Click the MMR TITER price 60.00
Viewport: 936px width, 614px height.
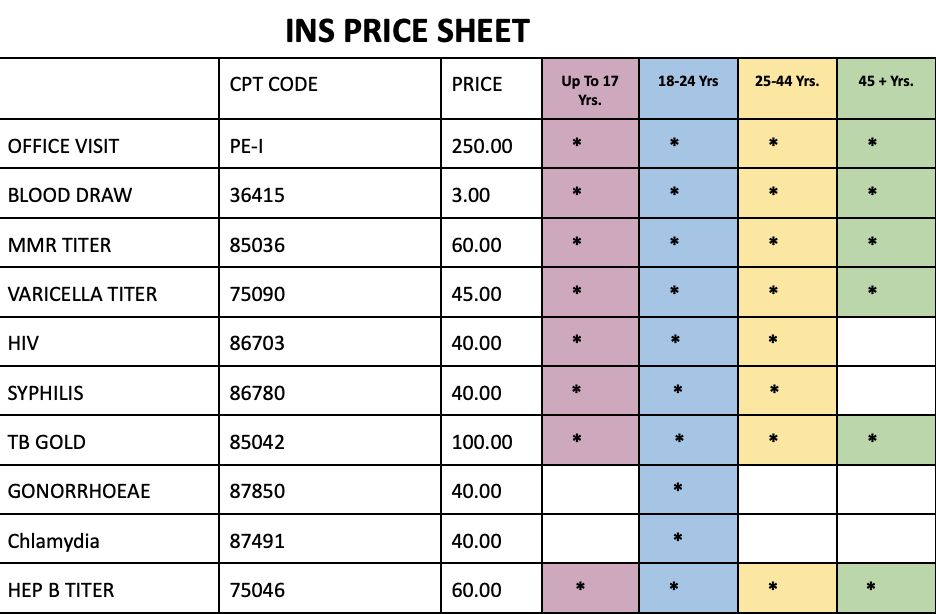(x=476, y=245)
